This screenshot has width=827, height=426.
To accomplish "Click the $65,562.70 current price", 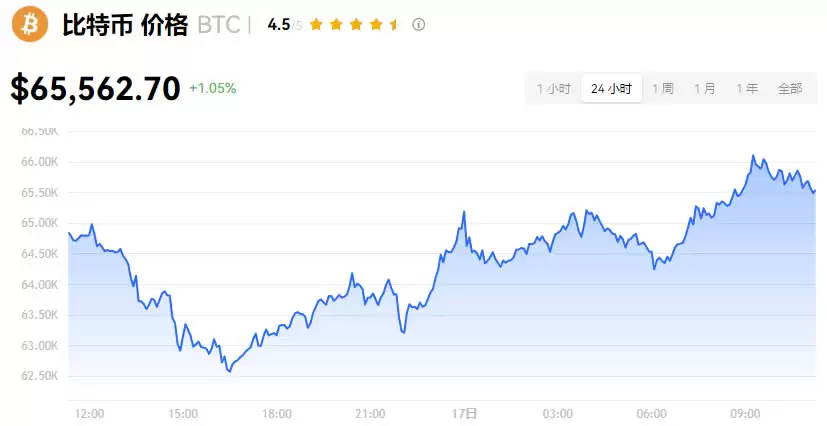I will pos(95,89).
